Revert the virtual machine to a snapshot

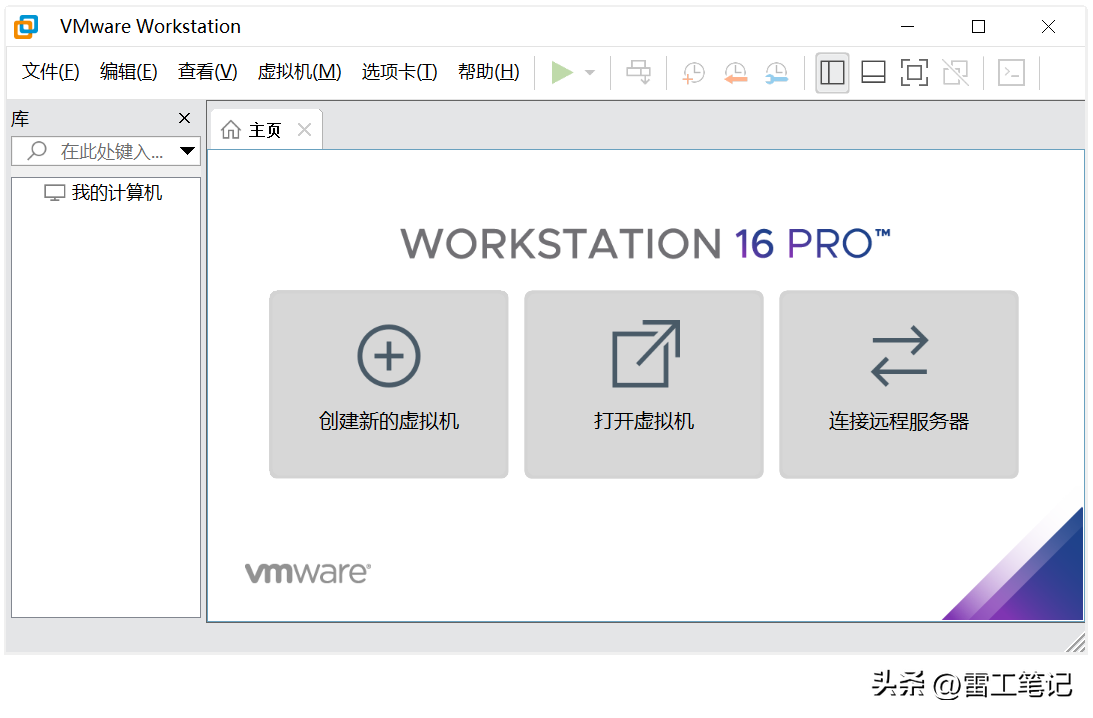[x=735, y=72]
